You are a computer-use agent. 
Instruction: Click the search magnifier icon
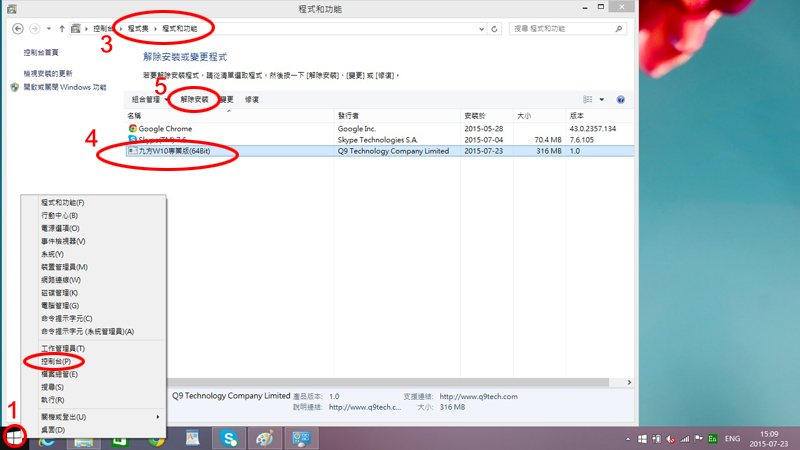click(x=619, y=29)
